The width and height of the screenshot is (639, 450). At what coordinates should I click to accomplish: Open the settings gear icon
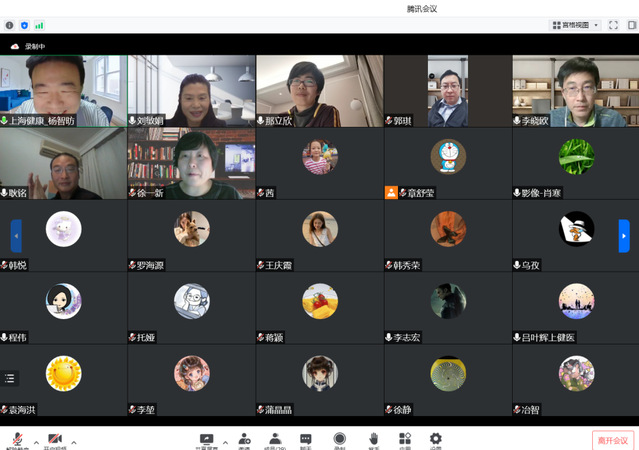435,439
